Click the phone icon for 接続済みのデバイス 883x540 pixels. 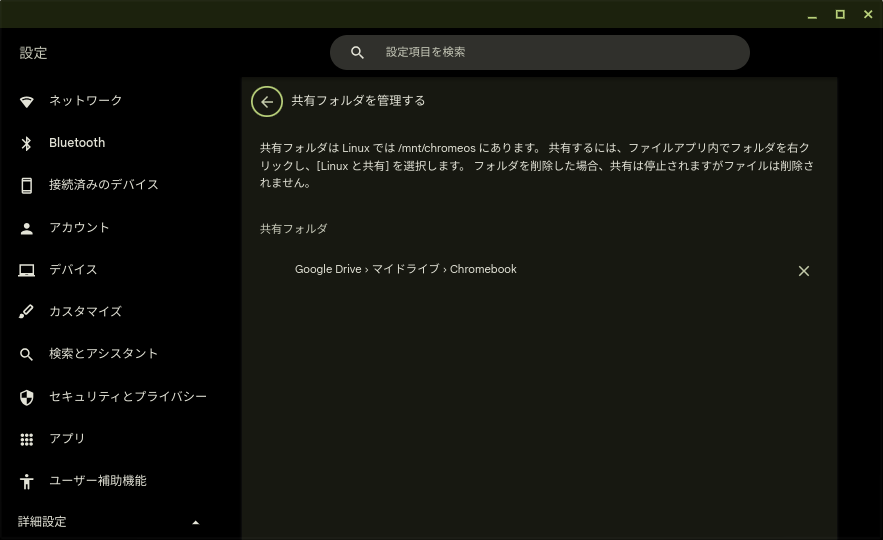coord(26,185)
